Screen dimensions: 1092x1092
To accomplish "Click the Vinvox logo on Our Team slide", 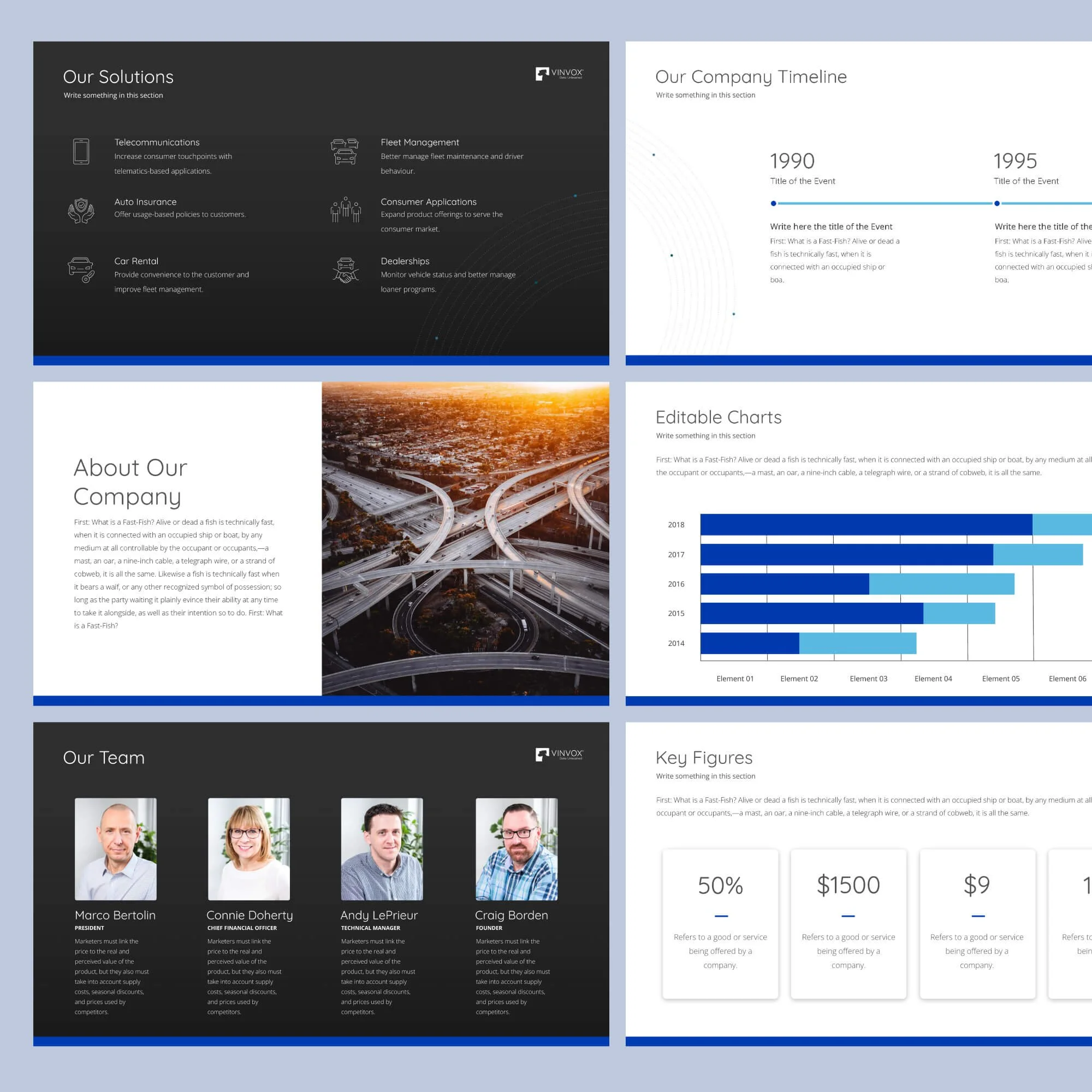I will (x=559, y=754).
